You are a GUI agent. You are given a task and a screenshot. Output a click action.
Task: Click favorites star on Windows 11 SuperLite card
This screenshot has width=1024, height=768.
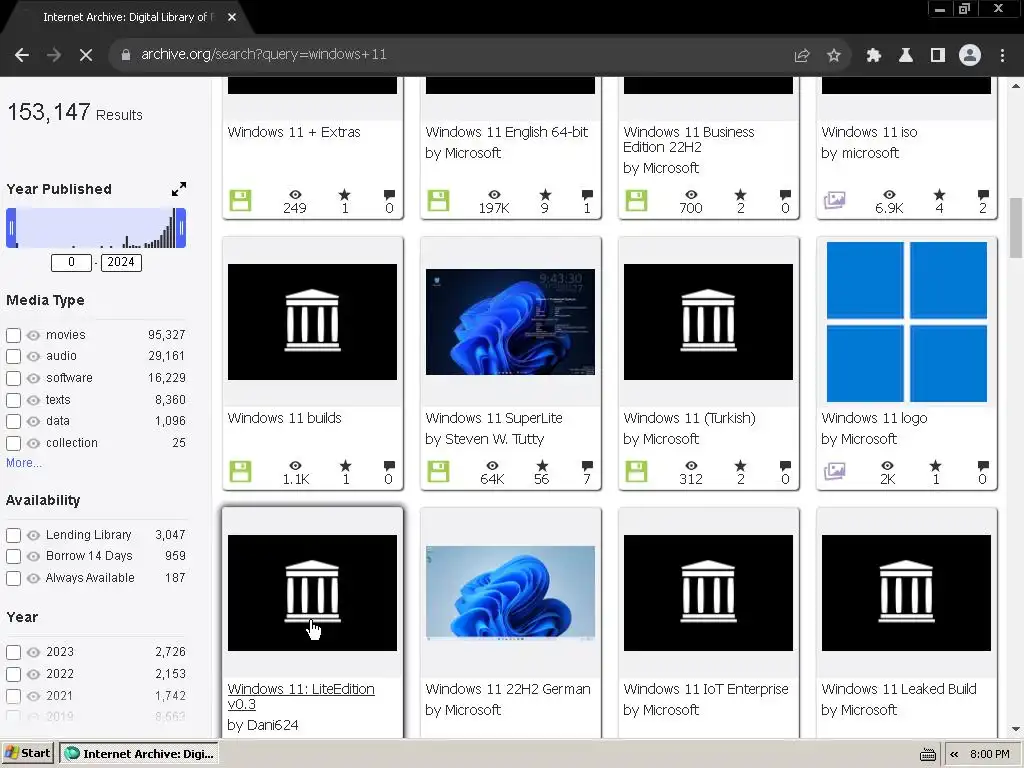(542, 466)
